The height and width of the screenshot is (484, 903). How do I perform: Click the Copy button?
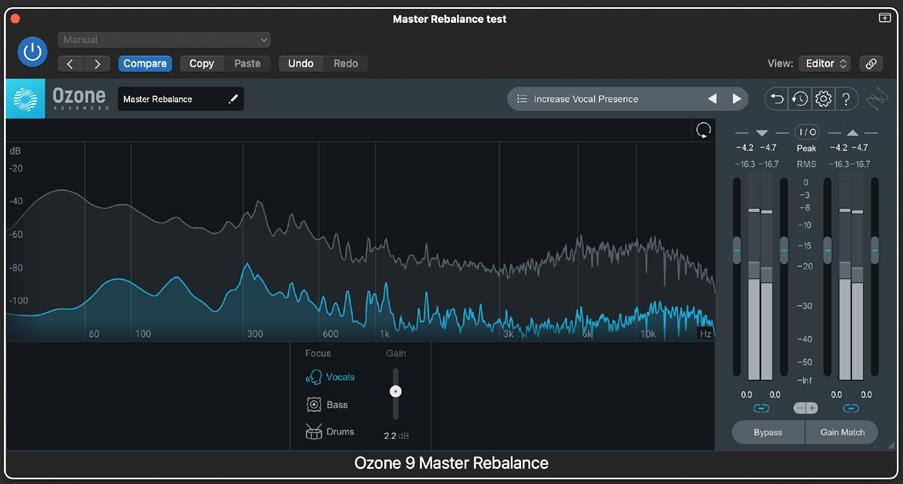point(202,64)
